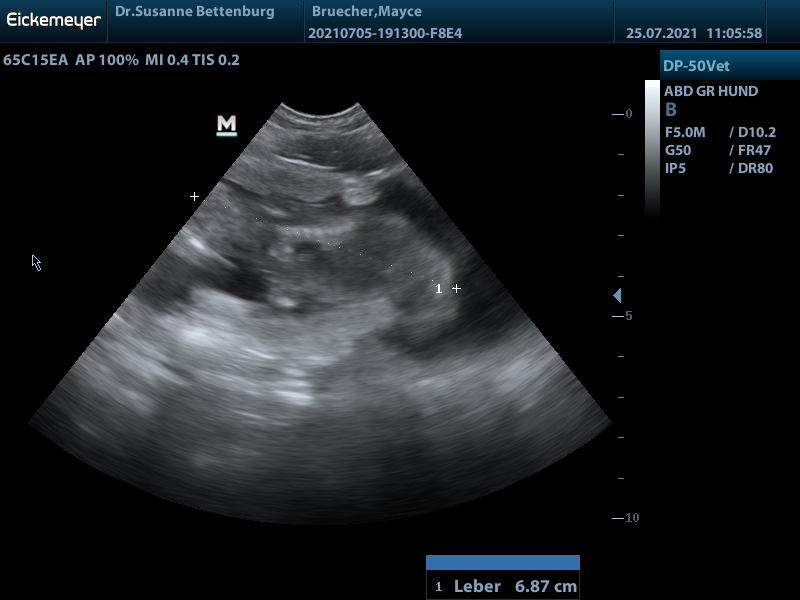
Task: Click the F5.0M frequency parameter
Action: coord(686,132)
